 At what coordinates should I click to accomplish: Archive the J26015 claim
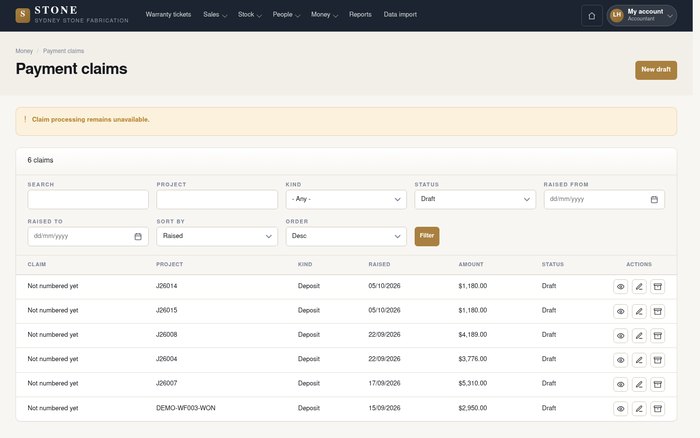658,311
